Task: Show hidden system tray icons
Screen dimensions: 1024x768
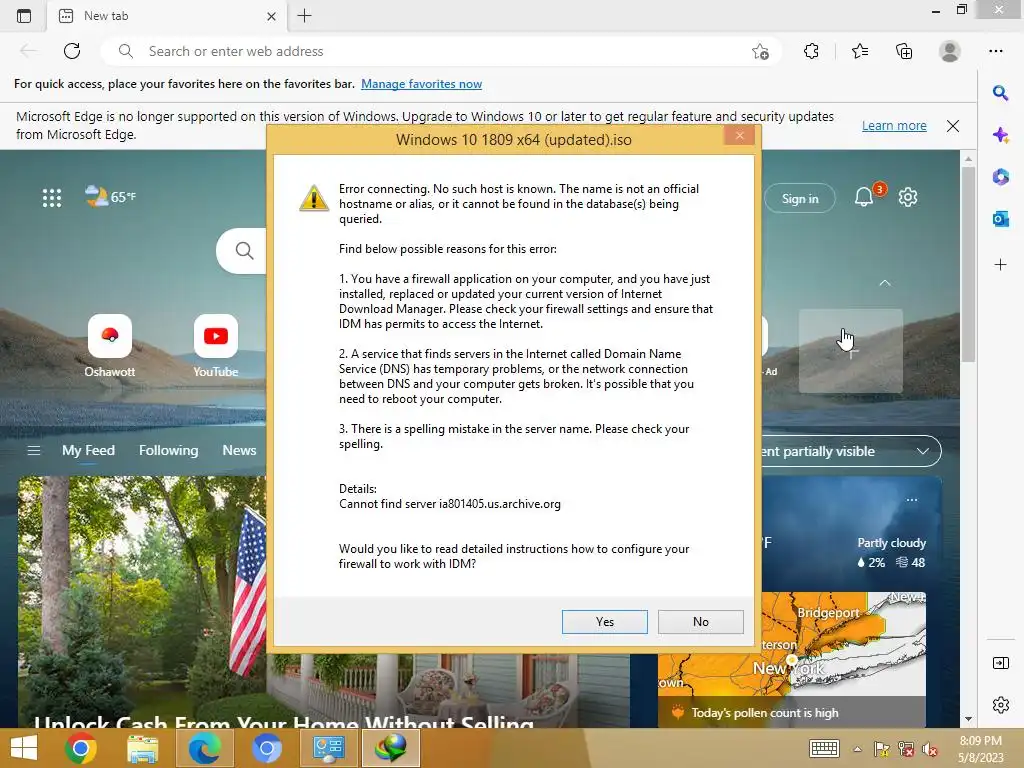Action: (857, 749)
